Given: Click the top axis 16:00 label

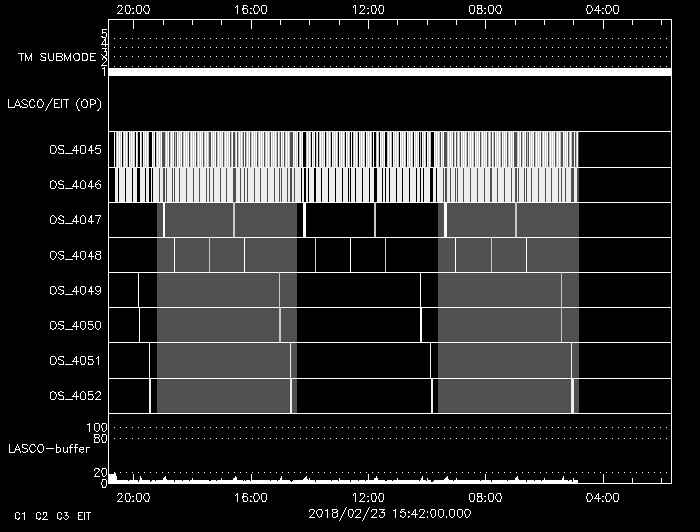Looking at the screenshot, I should (x=251, y=10).
